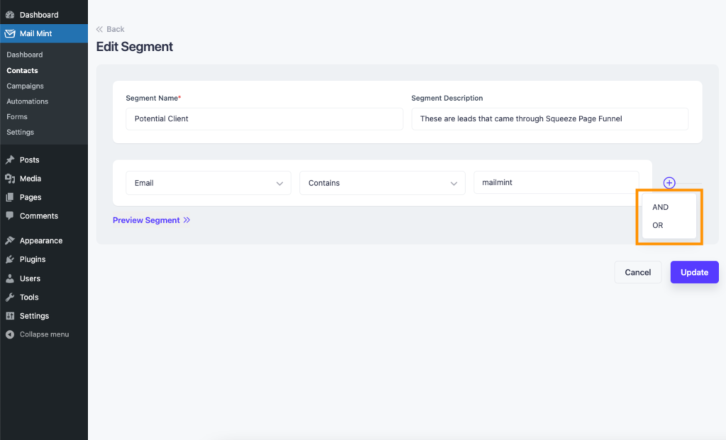The width and height of the screenshot is (726, 440).
Task: Click the Plugins icon in the sidebar
Action: pyautogui.click(x=10, y=259)
